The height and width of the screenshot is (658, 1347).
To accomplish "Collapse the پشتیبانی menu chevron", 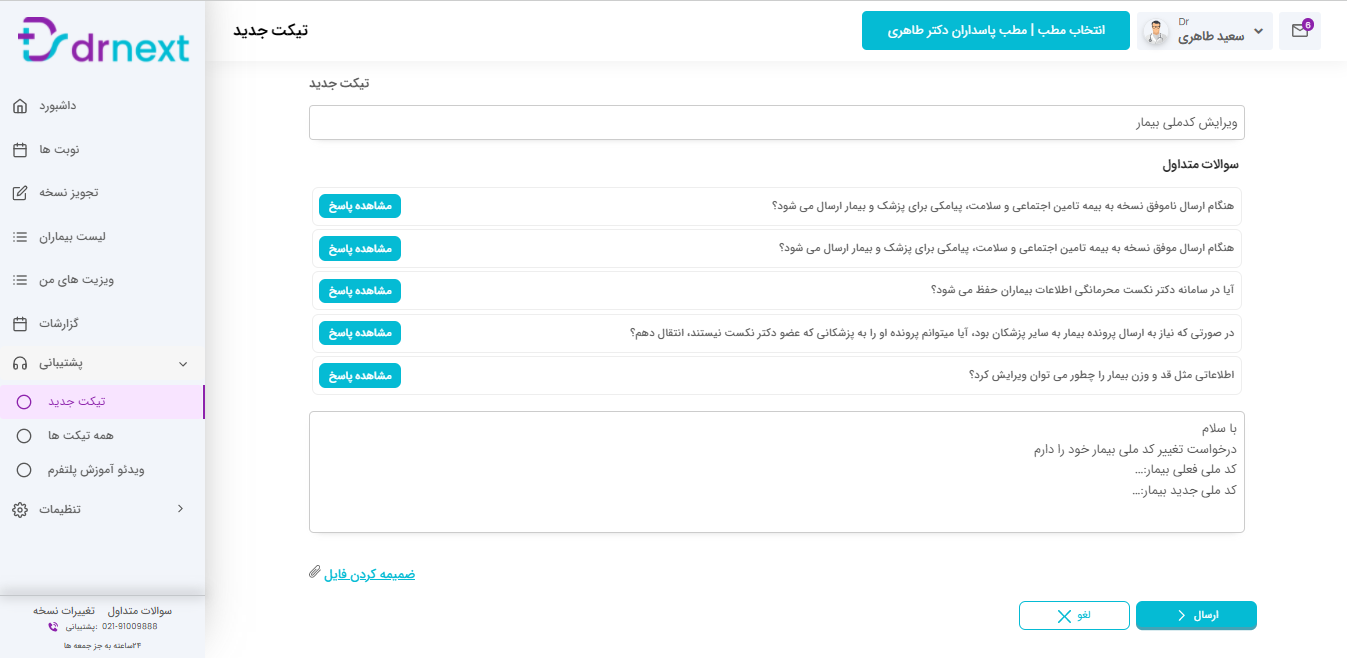I will 181,365.
